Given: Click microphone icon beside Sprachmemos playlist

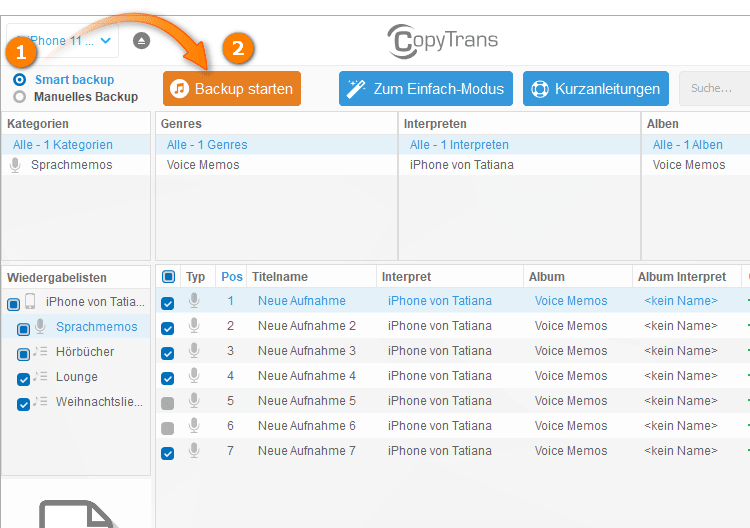Looking at the screenshot, I should click(40, 326).
